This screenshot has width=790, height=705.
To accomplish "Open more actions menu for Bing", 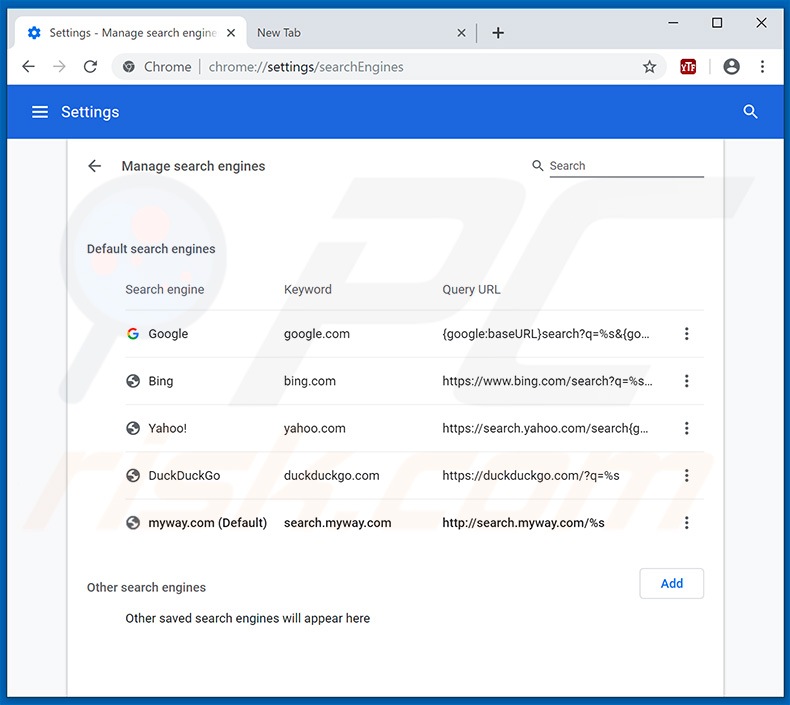I will tap(686, 381).
